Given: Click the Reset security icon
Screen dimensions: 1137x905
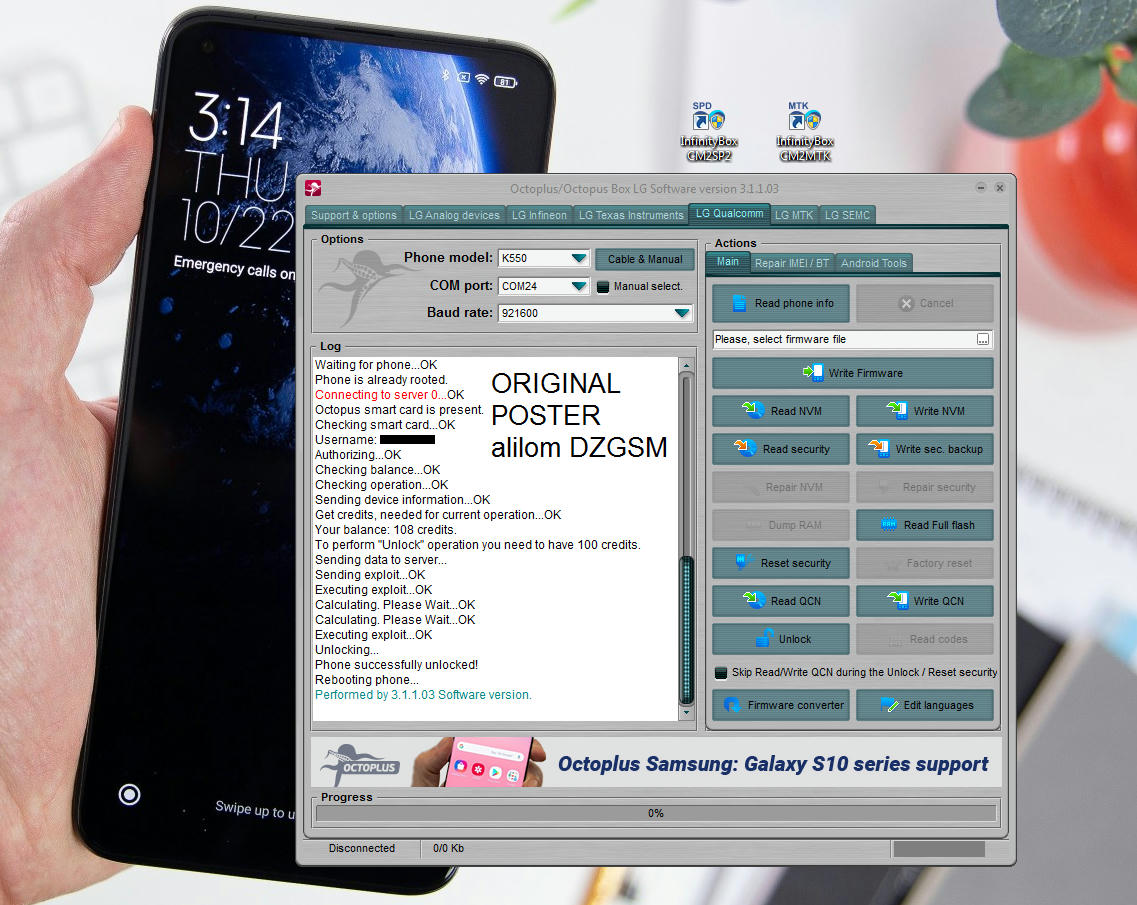Looking at the screenshot, I should (741, 562).
